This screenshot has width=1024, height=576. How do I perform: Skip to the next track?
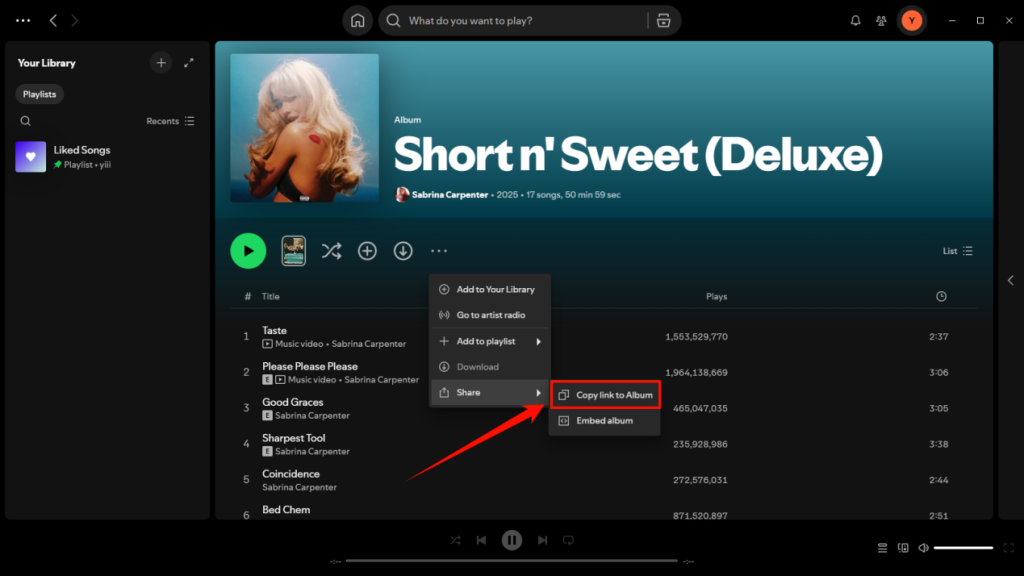[x=542, y=540]
